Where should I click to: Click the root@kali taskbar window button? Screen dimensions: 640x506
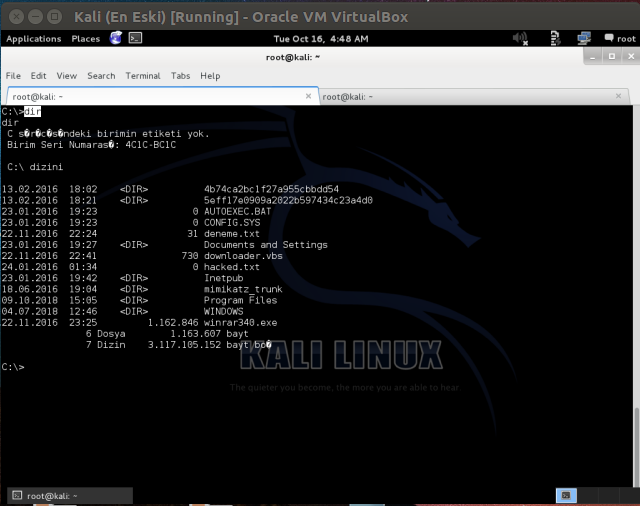pyautogui.click(x=70, y=496)
